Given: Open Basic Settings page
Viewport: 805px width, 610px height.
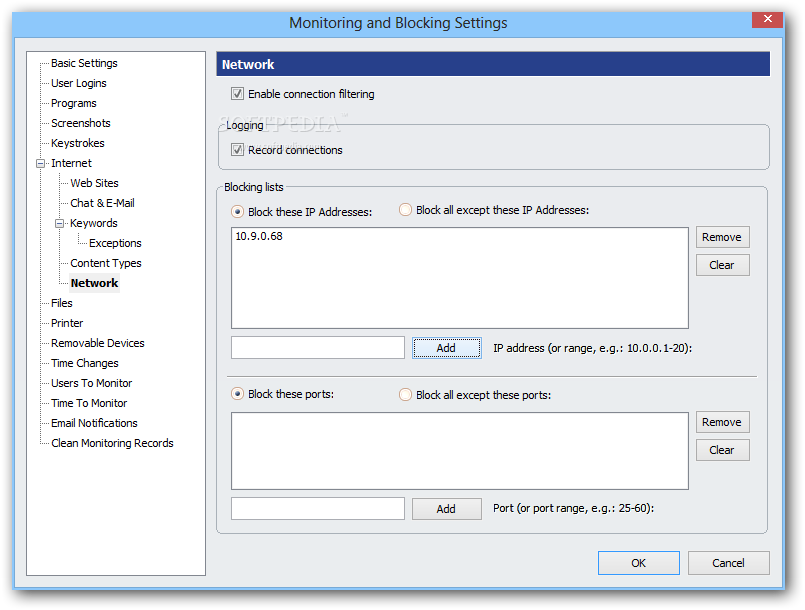Looking at the screenshot, I should click(x=84, y=63).
